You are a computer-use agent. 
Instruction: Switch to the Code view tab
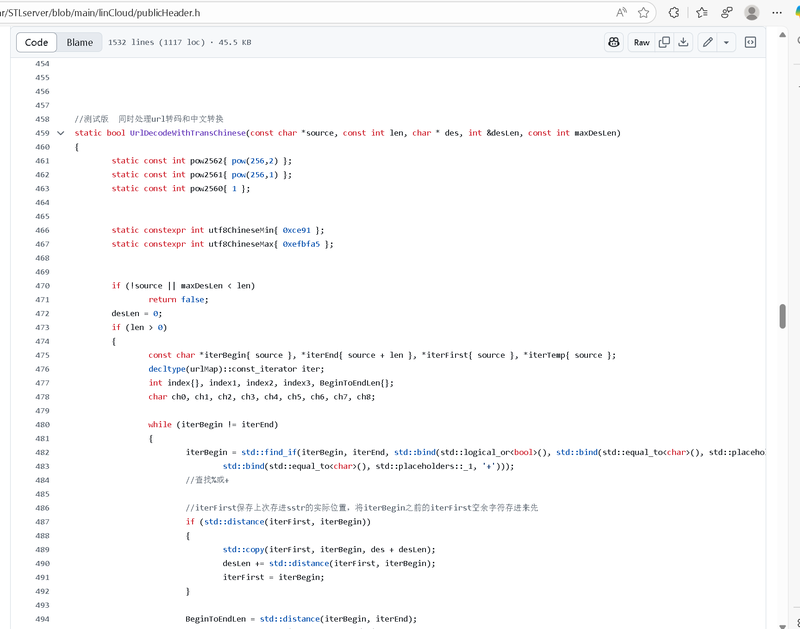point(36,42)
